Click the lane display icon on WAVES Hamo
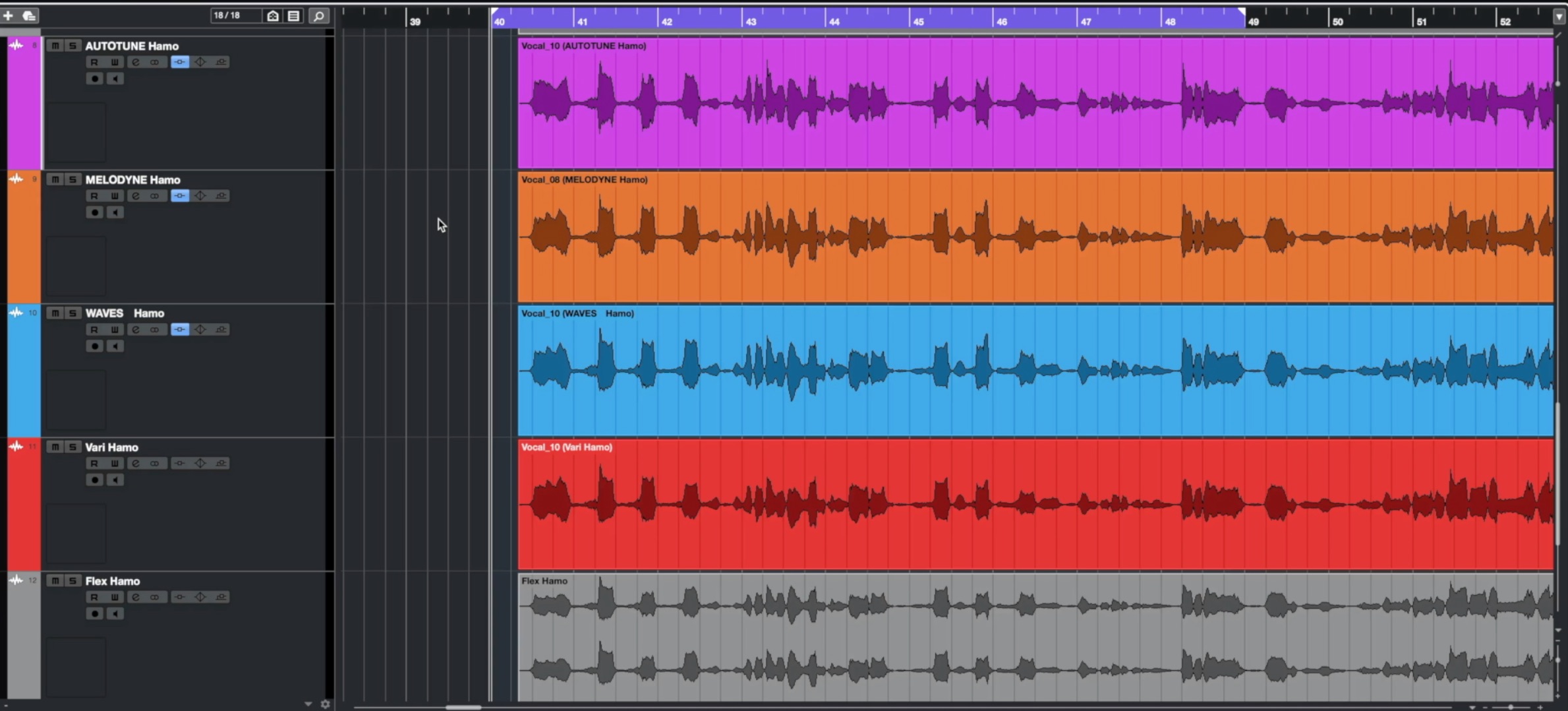Image resolution: width=1568 pixels, height=711 pixels. [x=221, y=330]
